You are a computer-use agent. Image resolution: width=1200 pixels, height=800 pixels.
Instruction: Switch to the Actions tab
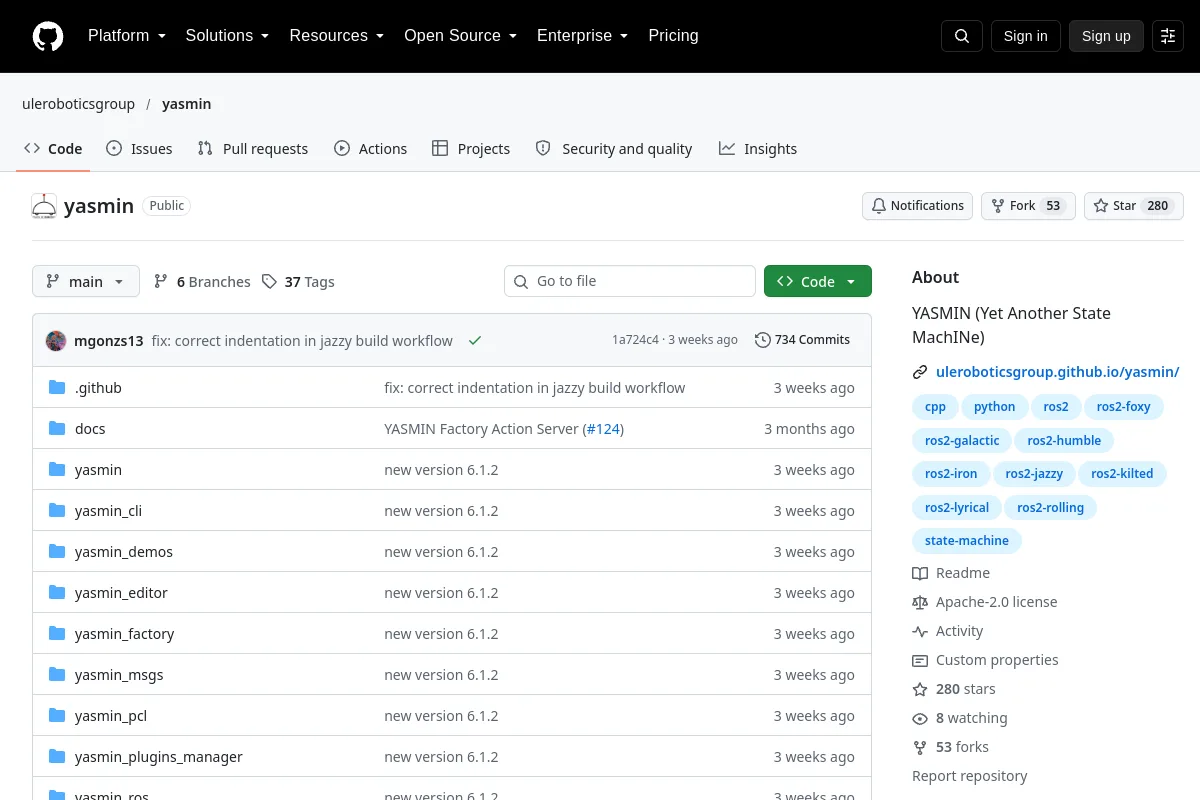click(x=371, y=149)
